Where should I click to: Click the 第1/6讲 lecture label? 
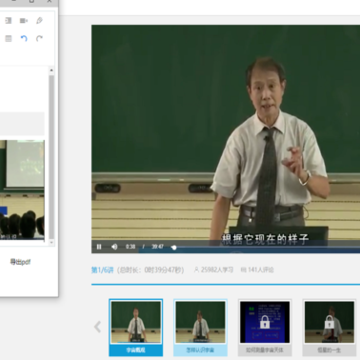pyautogui.click(x=103, y=270)
